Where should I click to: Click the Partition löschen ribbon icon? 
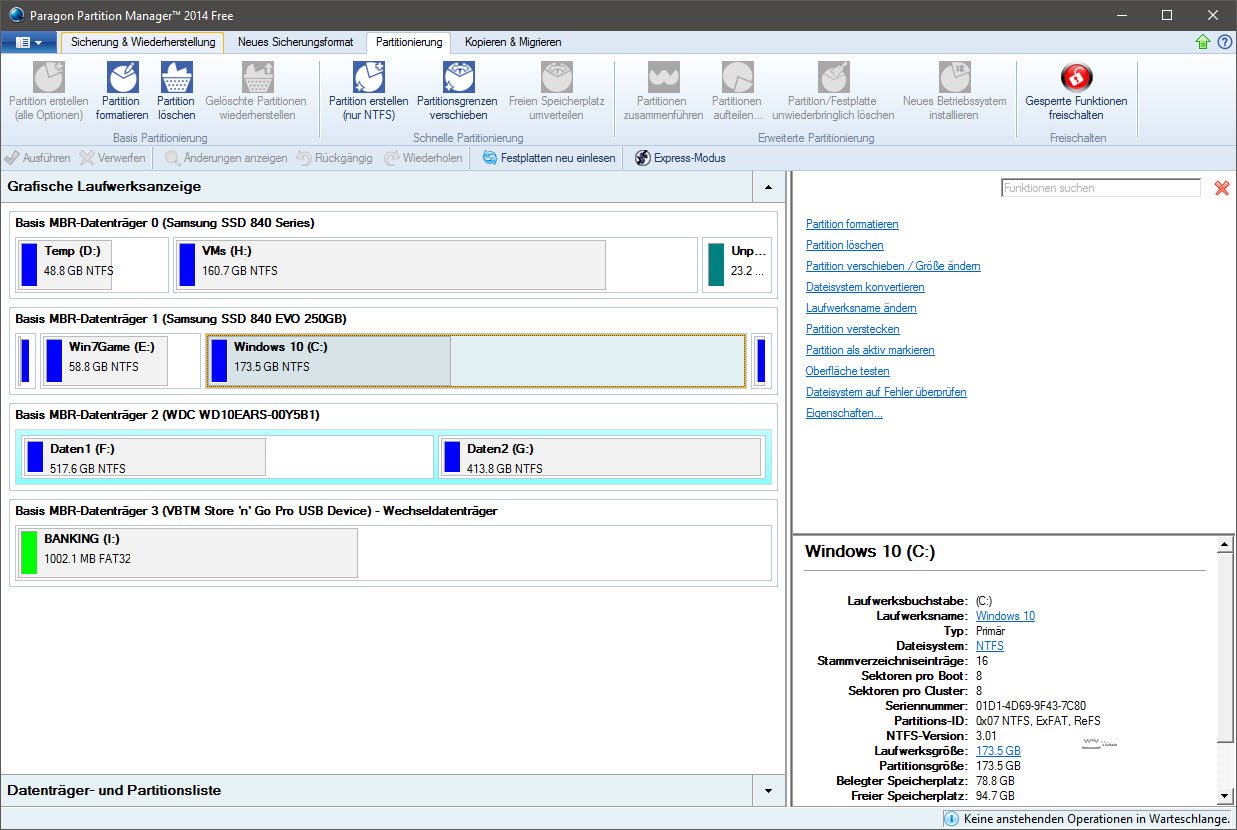point(176,78)
